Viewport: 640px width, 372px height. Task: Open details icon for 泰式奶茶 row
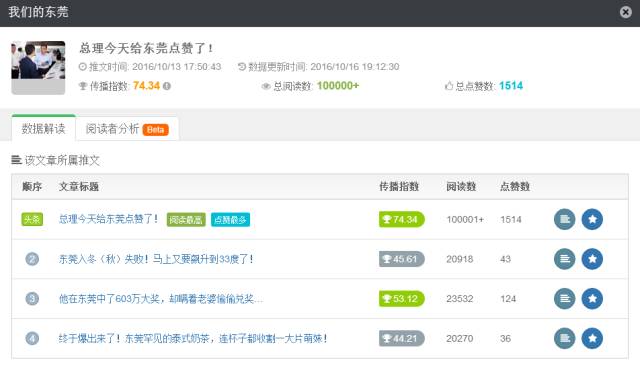[564, 338]
